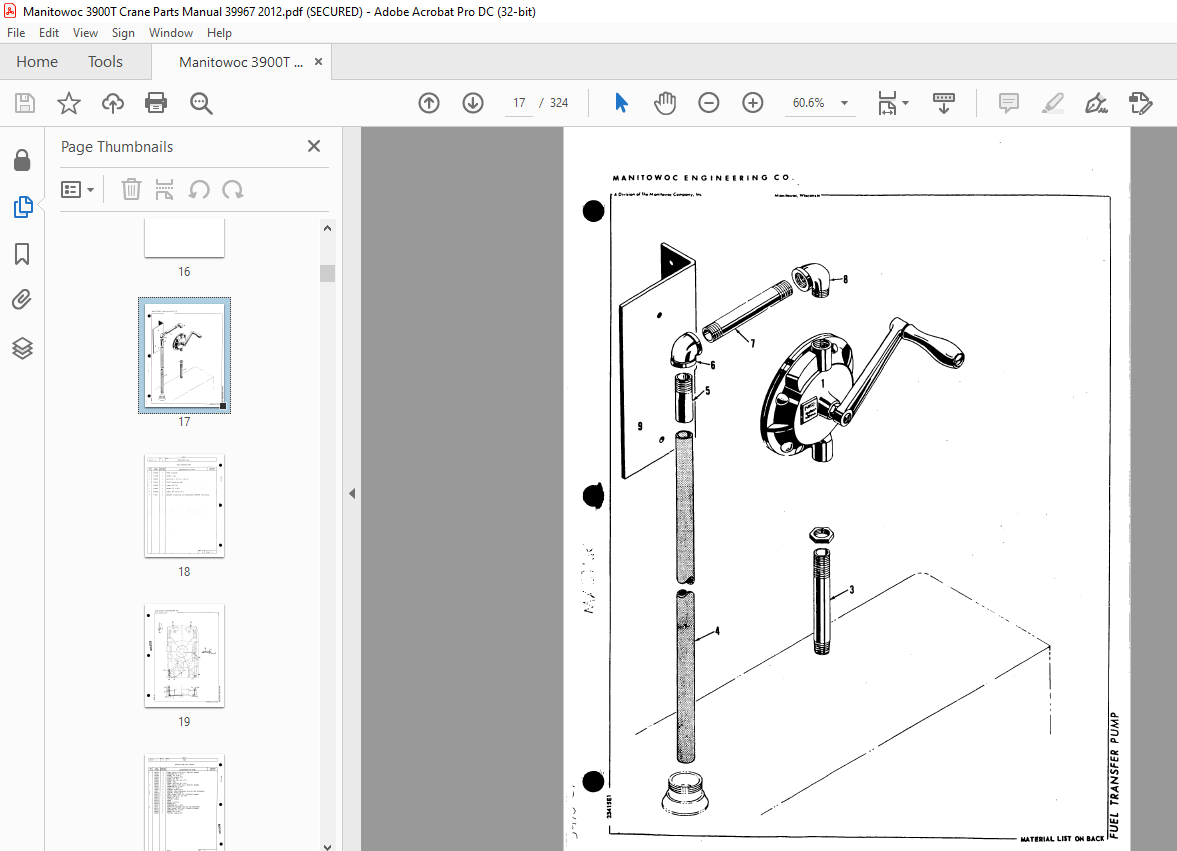1177x851 pixels.
Task: Select page 17 thumbnail
Action: pos(185,355)
